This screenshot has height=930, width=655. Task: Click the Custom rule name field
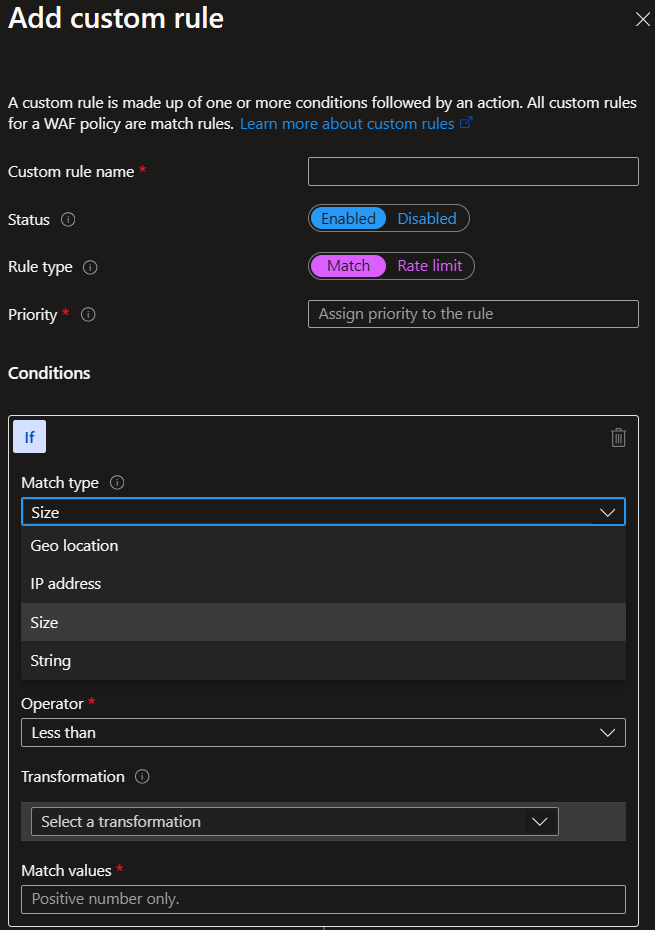(473, 172)
